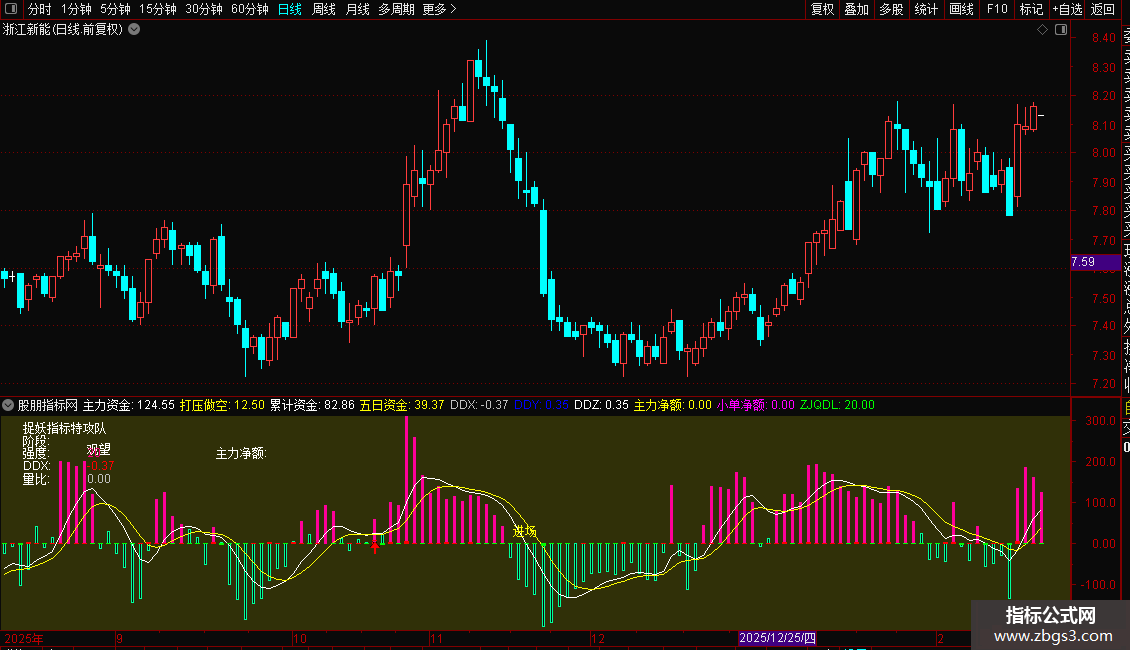Click the highlighted 2025/12/25/四 date label
Viewport: 1130px width, 650px height.
[x=778, y=638]
